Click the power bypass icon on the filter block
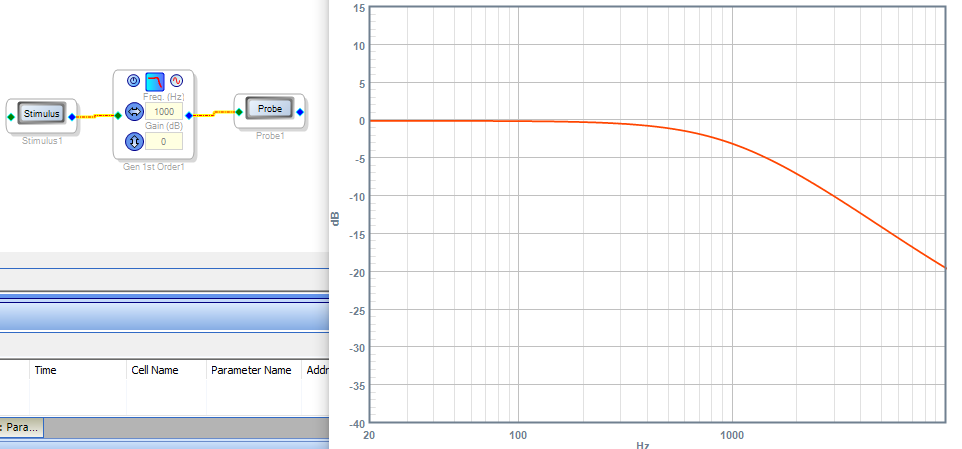This screenshot has height=449, width=962. point(133,80)
